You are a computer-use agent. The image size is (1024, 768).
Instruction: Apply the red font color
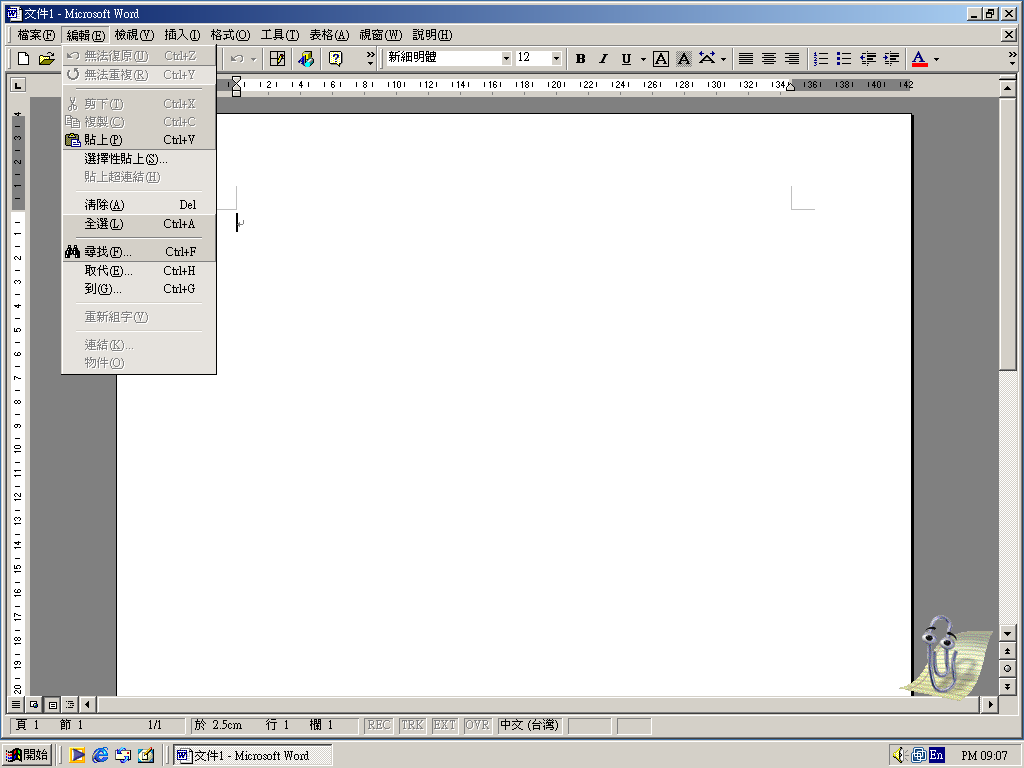[x=920, y=59]
